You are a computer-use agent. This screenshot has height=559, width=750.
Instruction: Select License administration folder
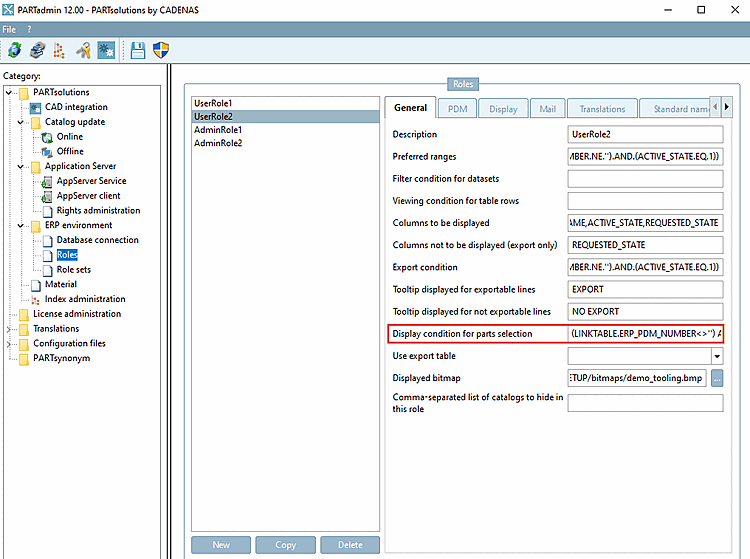[77, 314]
